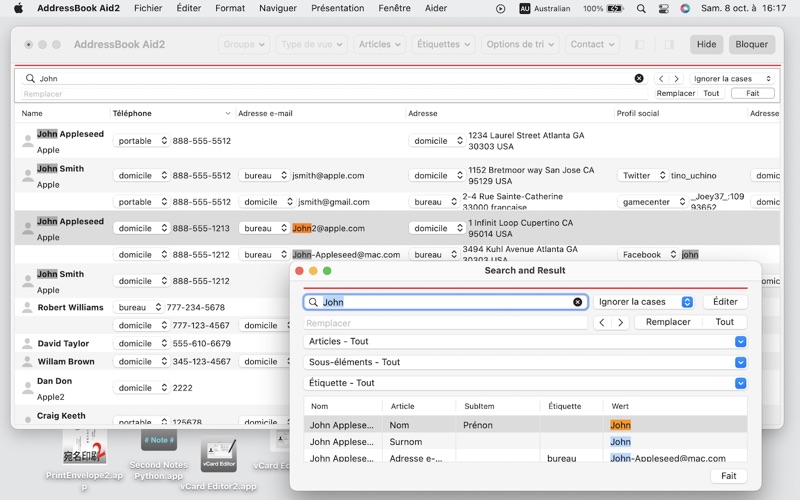The image size is (800, 500).
Task: Click the Remplacer field in Search and Result
Action: tap(446, 323)
